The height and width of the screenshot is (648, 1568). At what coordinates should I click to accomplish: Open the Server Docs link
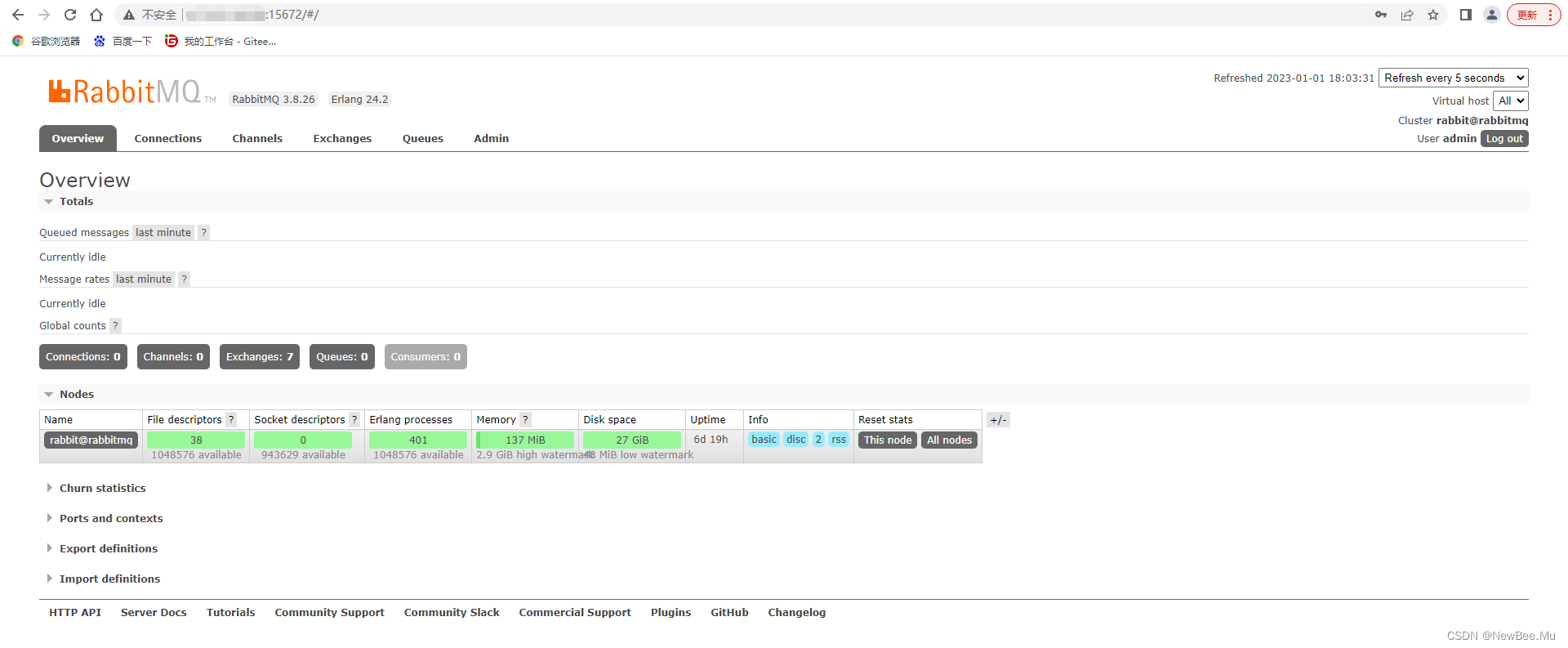coord(154,612)
